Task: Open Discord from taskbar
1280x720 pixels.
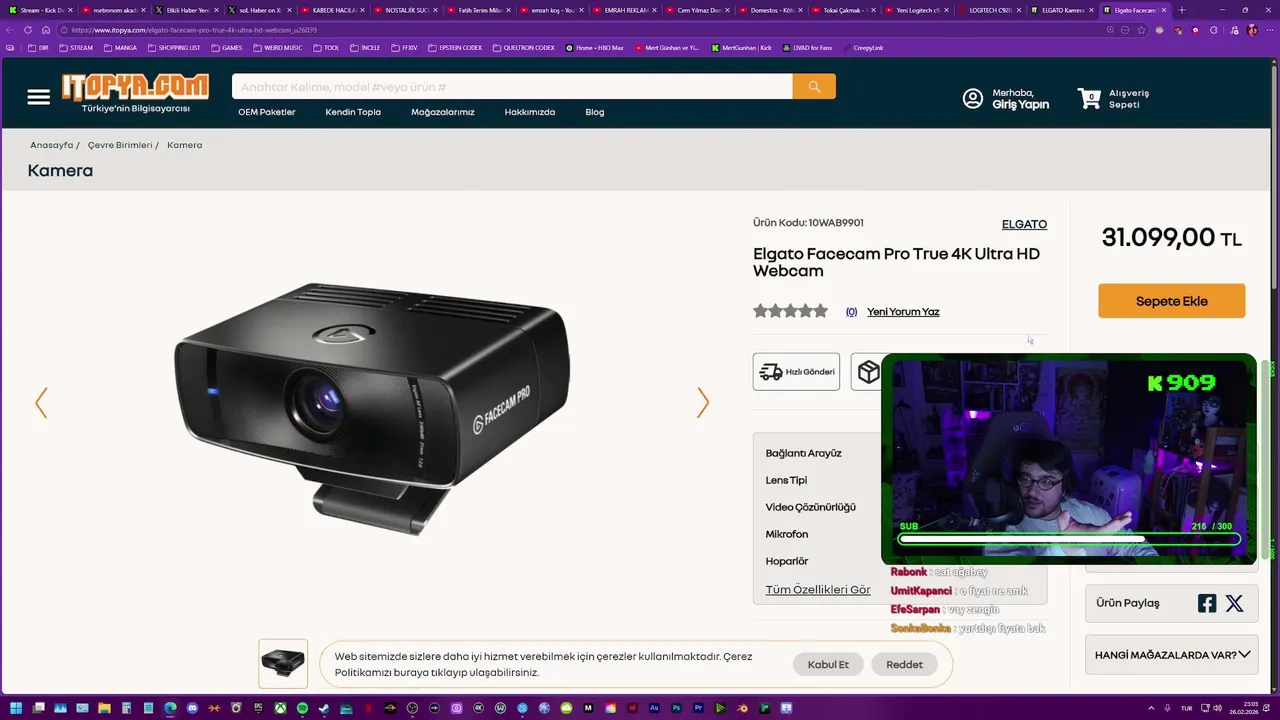Action: point(192,708)
